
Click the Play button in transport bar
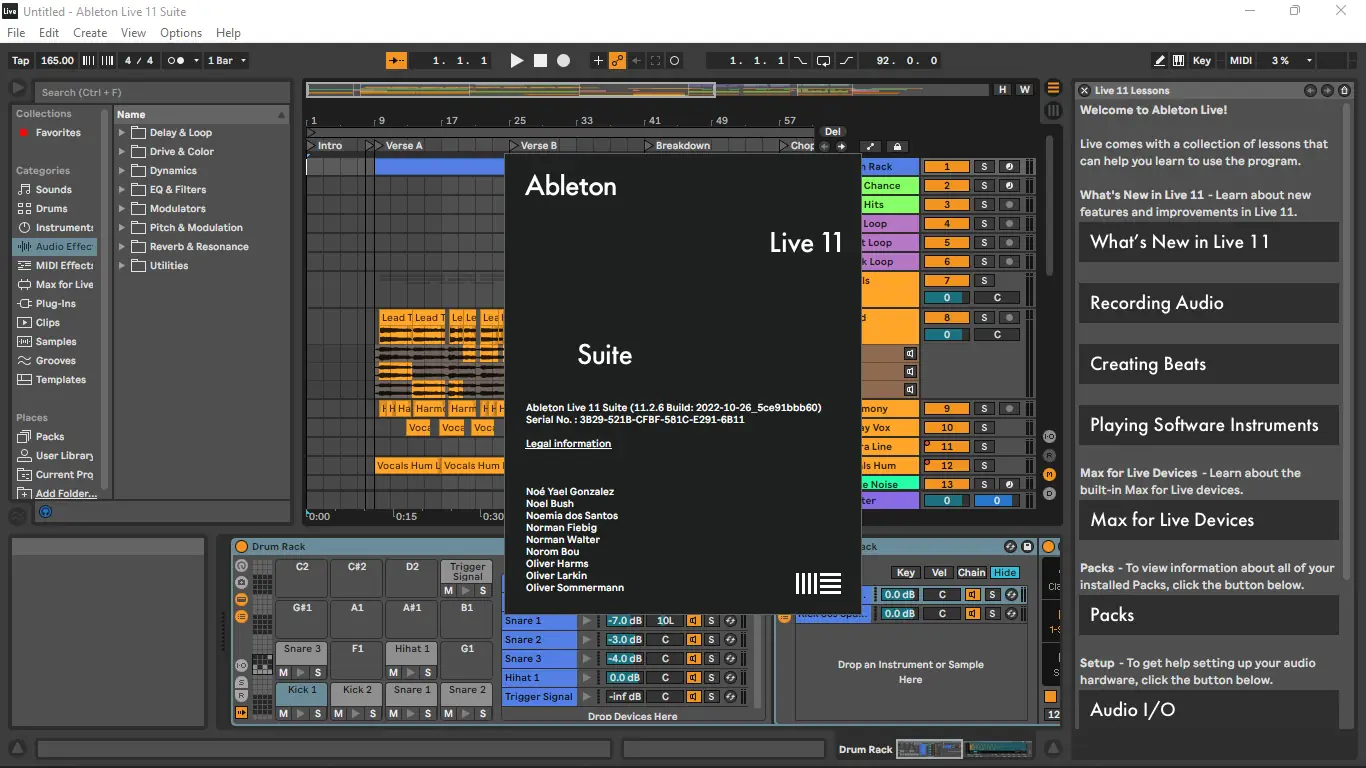coord(516,61)
